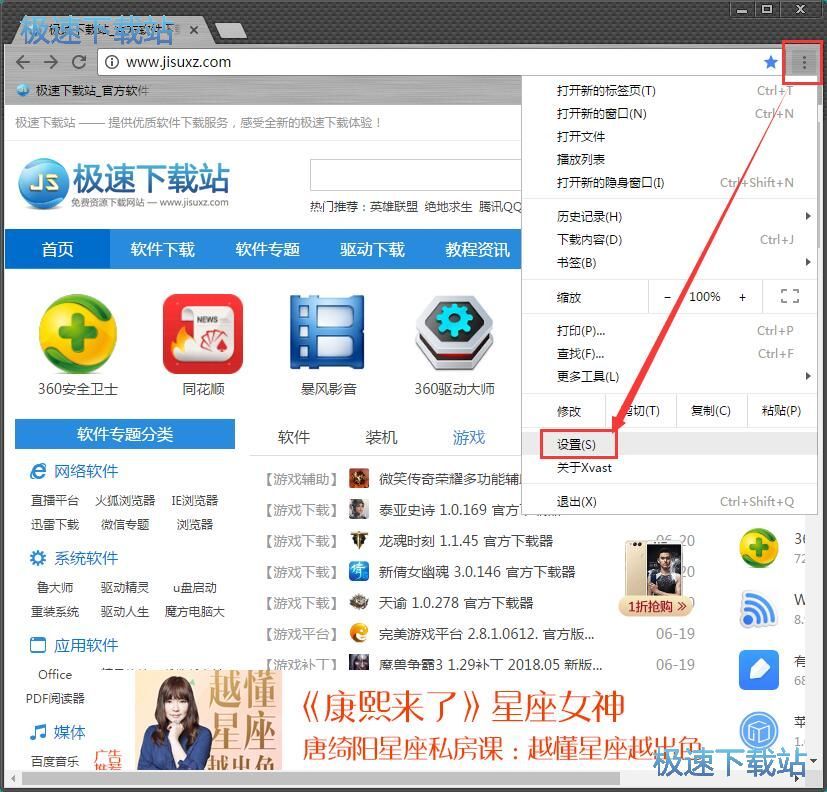The width and height of the screenshot is (827, 792).
Task: Go to 教程资讯 navigation tab
Action: (477, 249)
